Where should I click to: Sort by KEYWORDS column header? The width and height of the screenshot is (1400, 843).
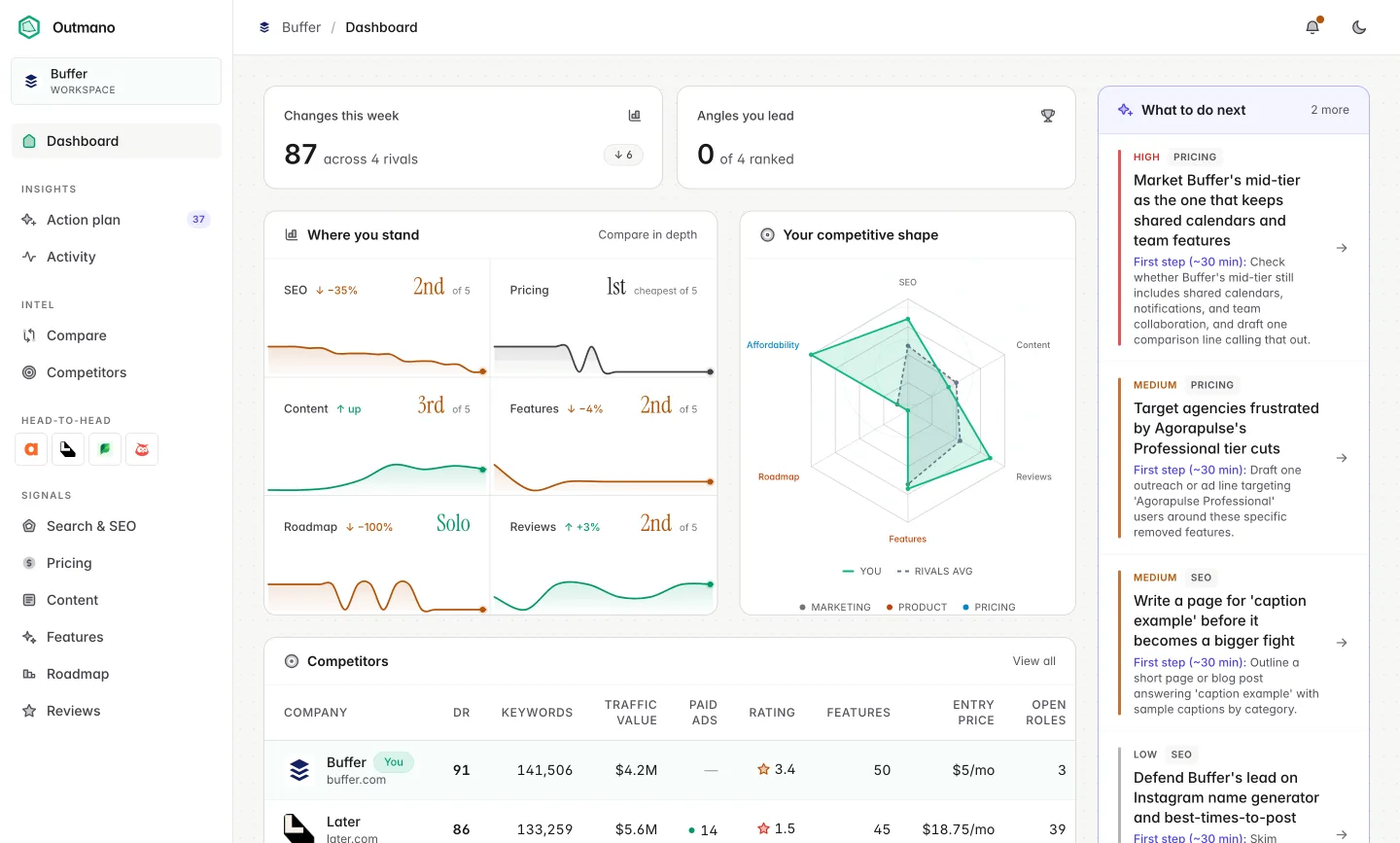pyautogui.click(x=537, y=713)
